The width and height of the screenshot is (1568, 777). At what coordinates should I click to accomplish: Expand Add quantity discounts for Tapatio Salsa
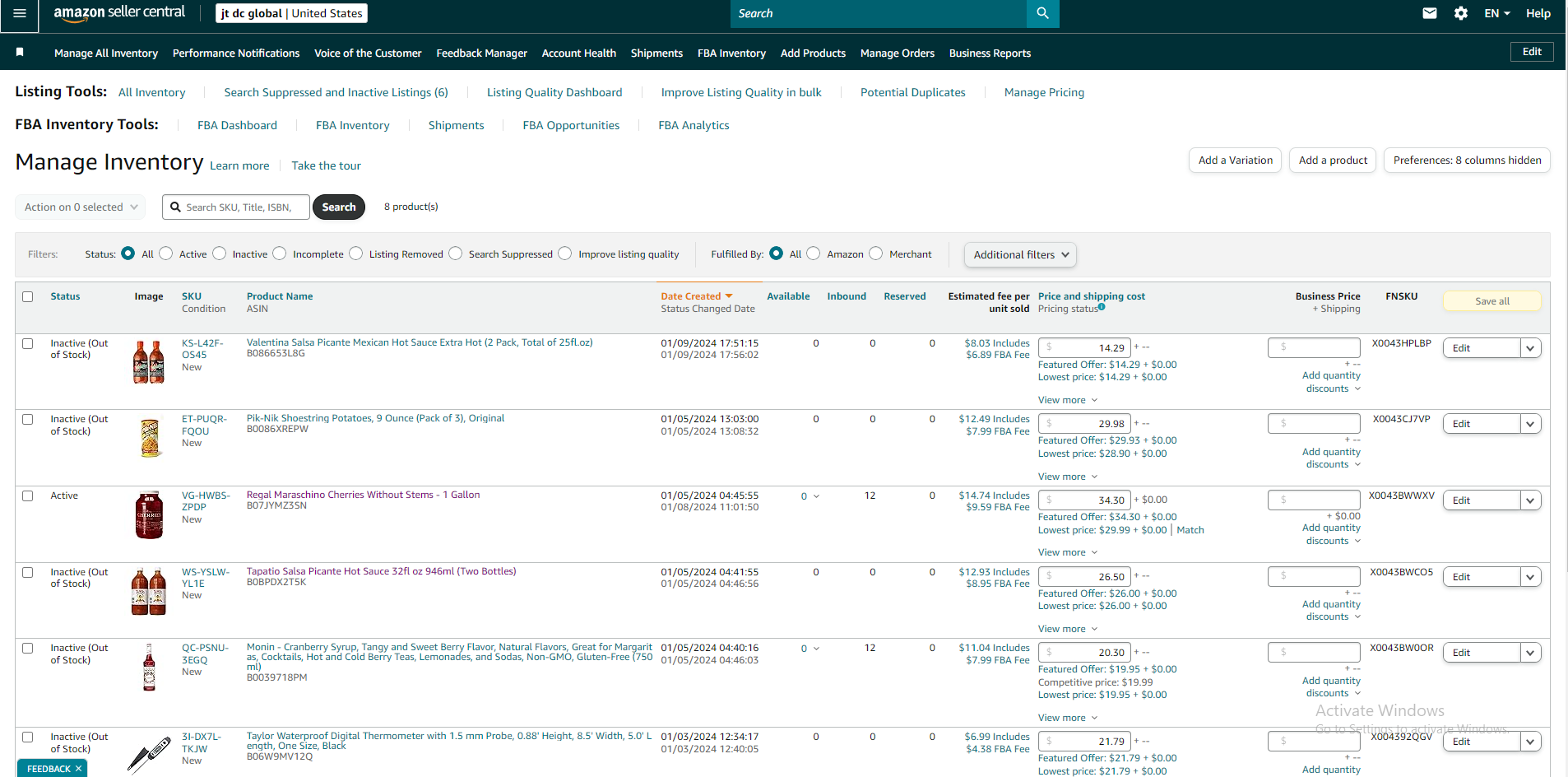[1331, 611]
